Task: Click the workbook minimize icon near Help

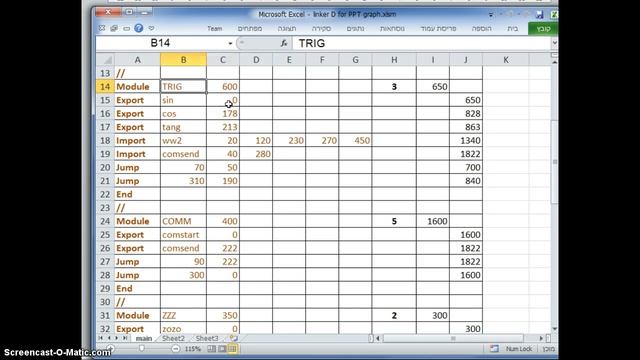Action: pyautogui.click(x=127, y=29)
